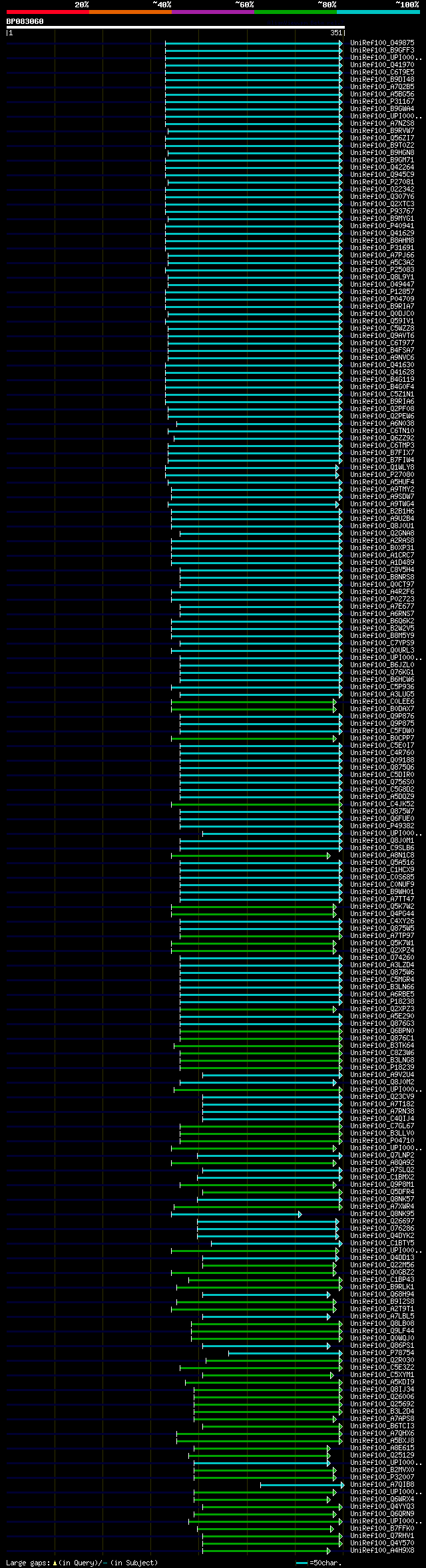Select hit label UniRef100_A7TP97
Image resolution: width=426 pixels, height=1568 pixels.
382,935
